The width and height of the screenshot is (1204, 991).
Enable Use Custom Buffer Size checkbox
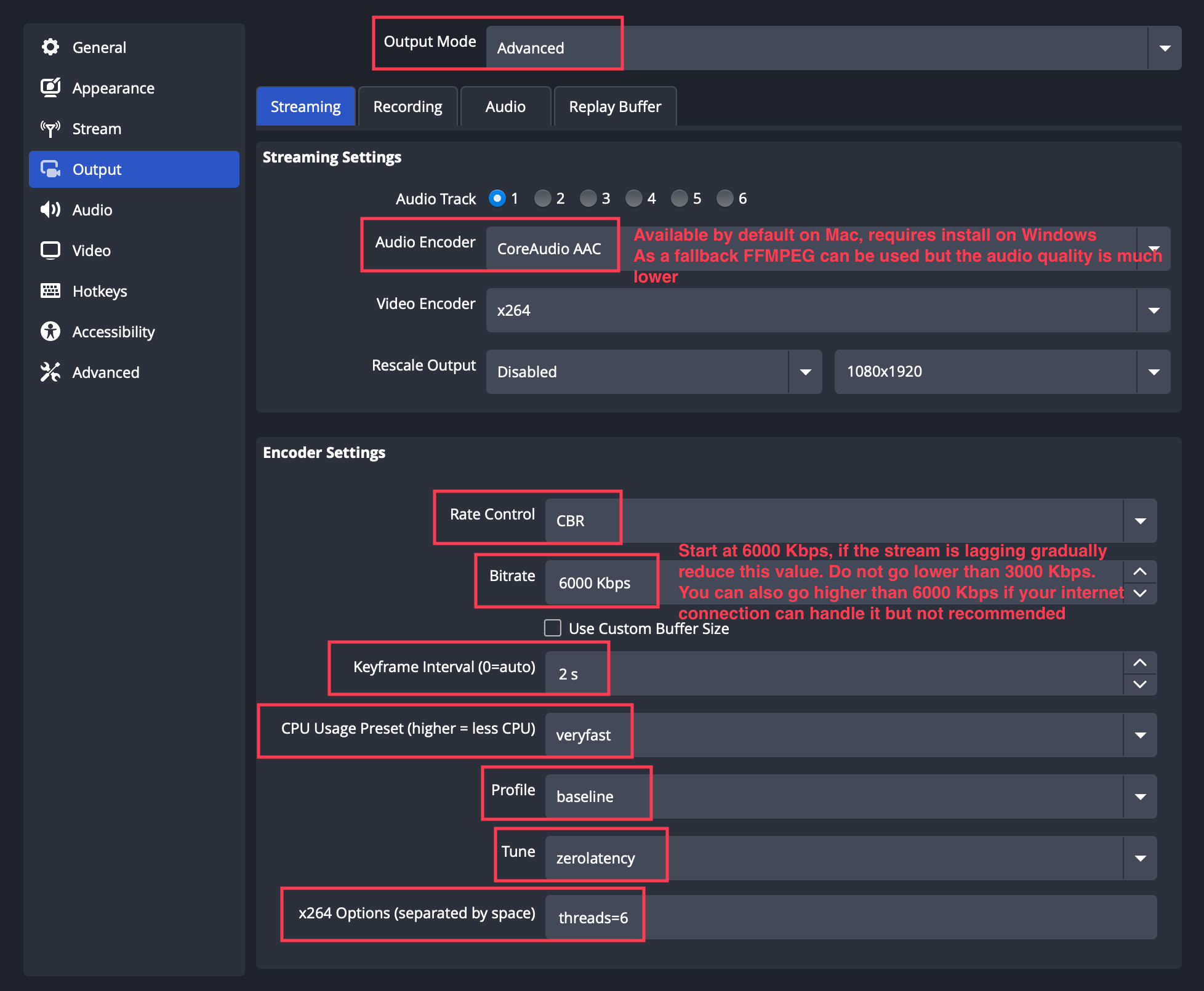553,628
